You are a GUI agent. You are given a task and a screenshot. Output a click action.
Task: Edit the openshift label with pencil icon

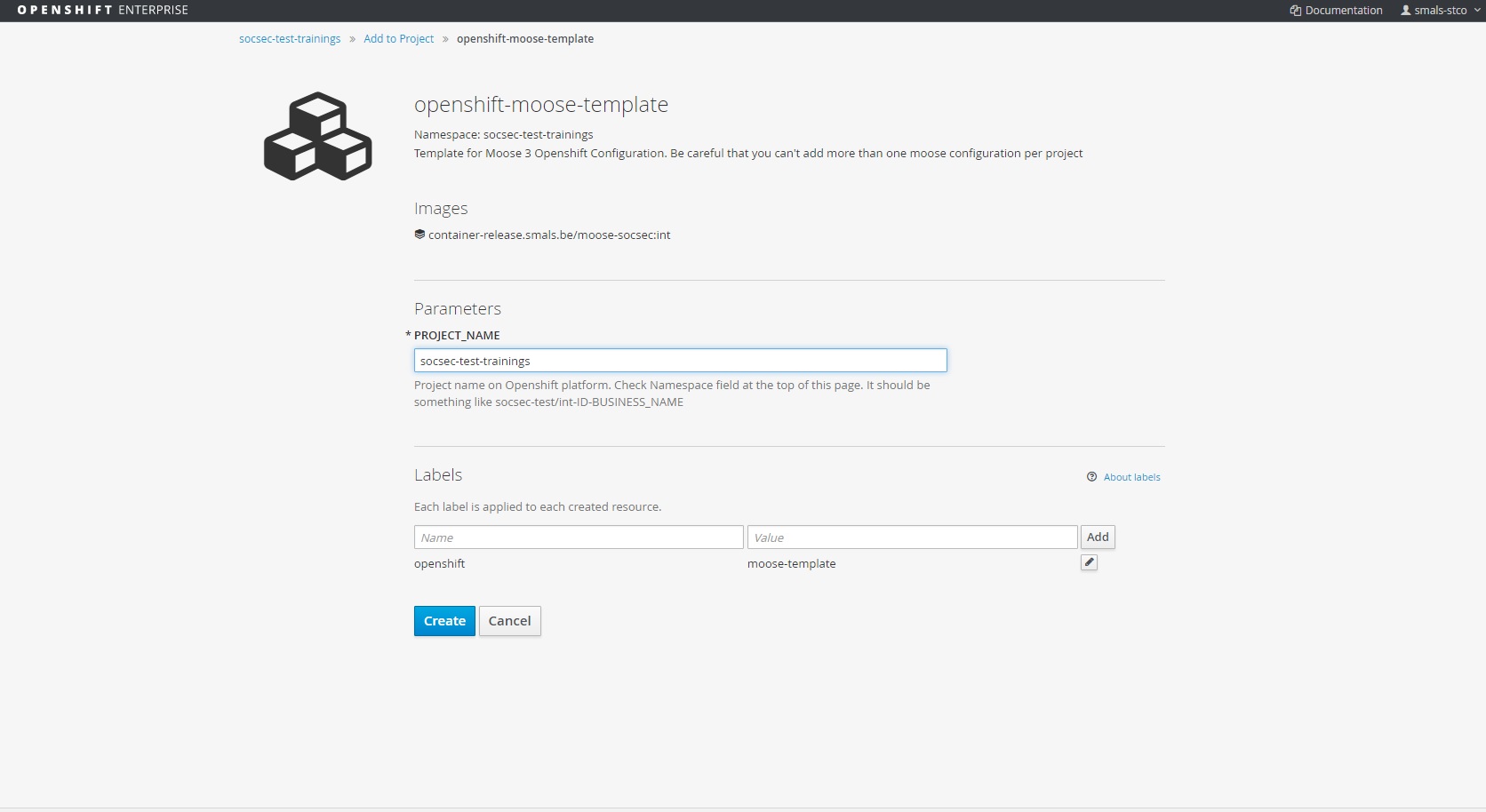tap(1089, 562)
